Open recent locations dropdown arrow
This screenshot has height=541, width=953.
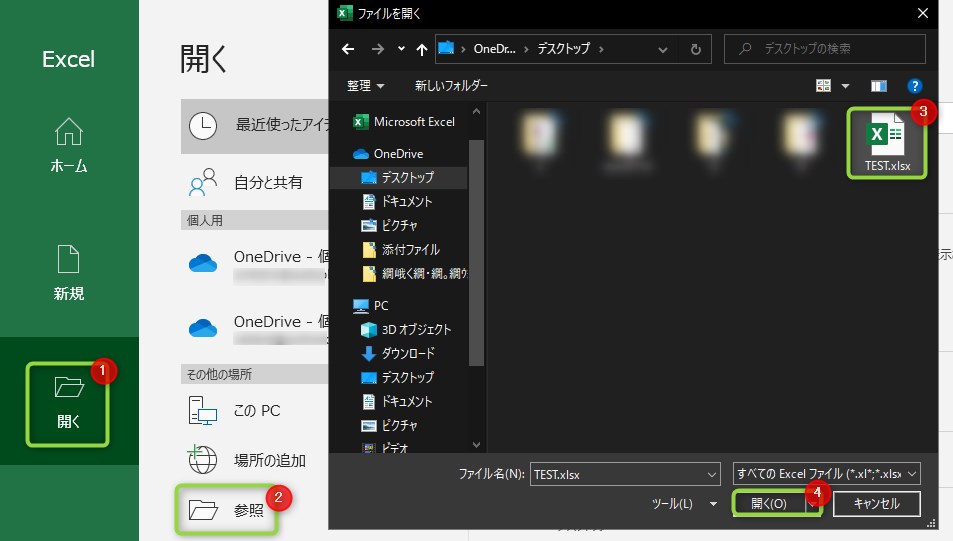401,49
